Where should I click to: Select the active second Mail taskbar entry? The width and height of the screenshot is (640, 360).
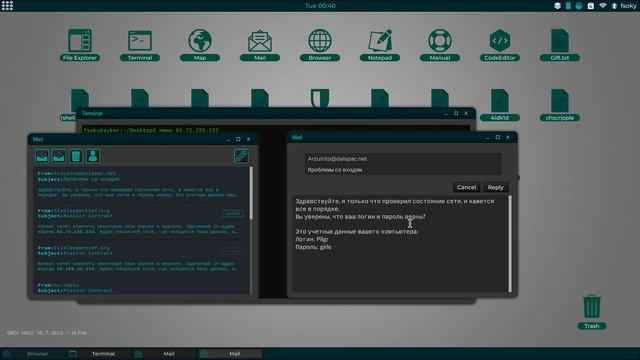click(x=230, y=354)
